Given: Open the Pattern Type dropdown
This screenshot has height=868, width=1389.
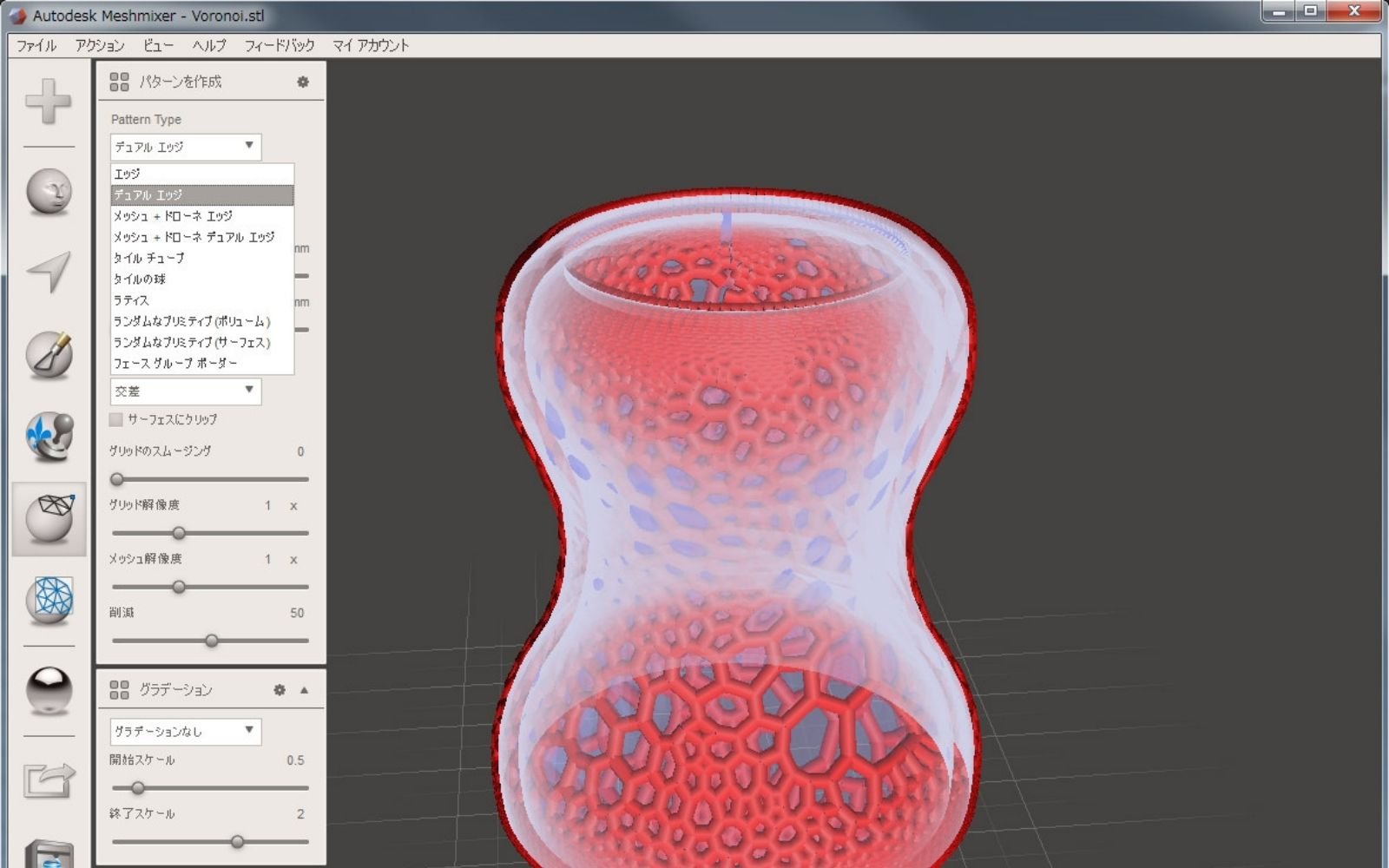Looking at the screenshot, I should [x=185, y=147].
